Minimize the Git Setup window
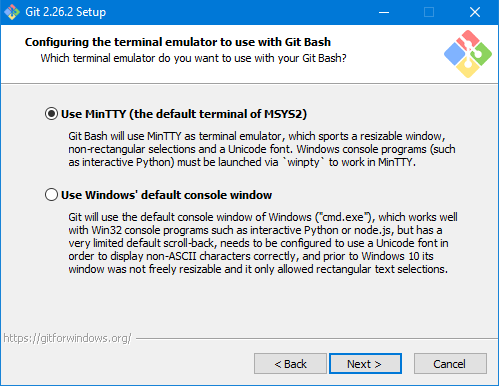 [384, 12]
